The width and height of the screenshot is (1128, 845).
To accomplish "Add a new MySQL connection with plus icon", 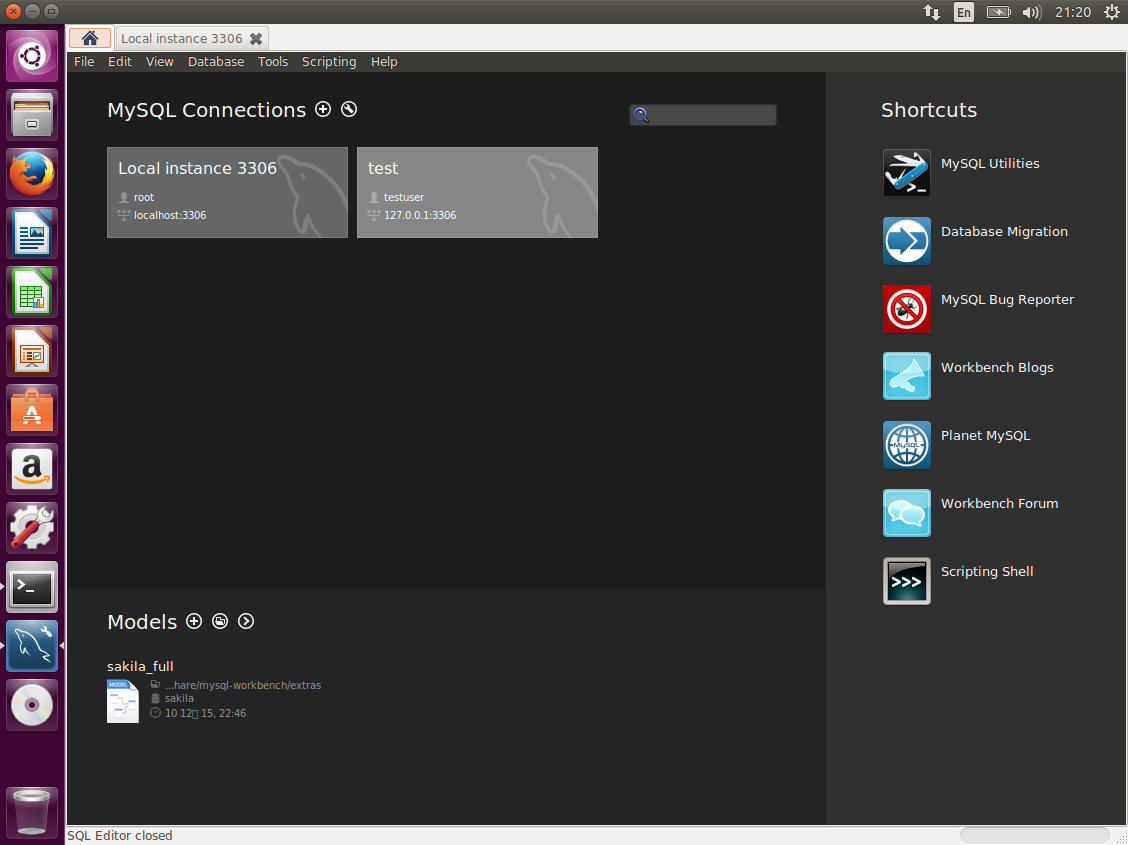I will [x=323, y=109].
